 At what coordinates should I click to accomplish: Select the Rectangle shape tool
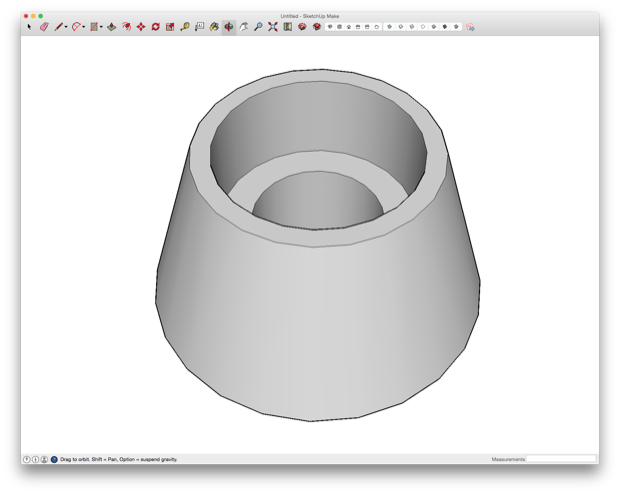tap(94, 27)
